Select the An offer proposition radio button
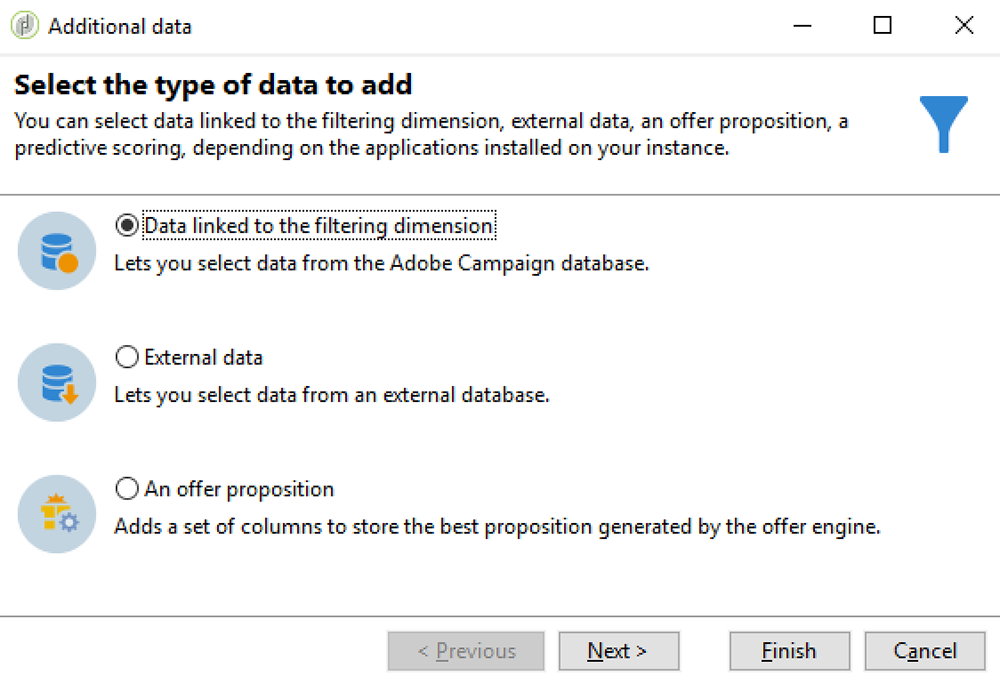The image size is (1000, 676). tap(127, 489)
